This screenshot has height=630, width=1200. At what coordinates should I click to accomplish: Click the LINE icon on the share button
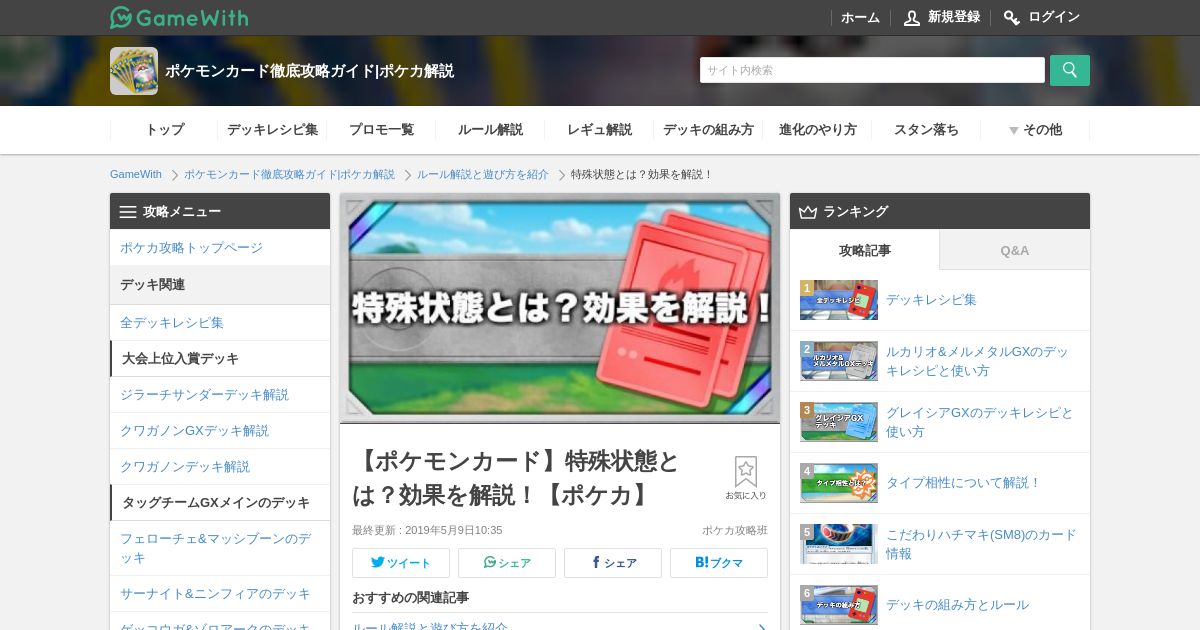[x=489, y=562]
